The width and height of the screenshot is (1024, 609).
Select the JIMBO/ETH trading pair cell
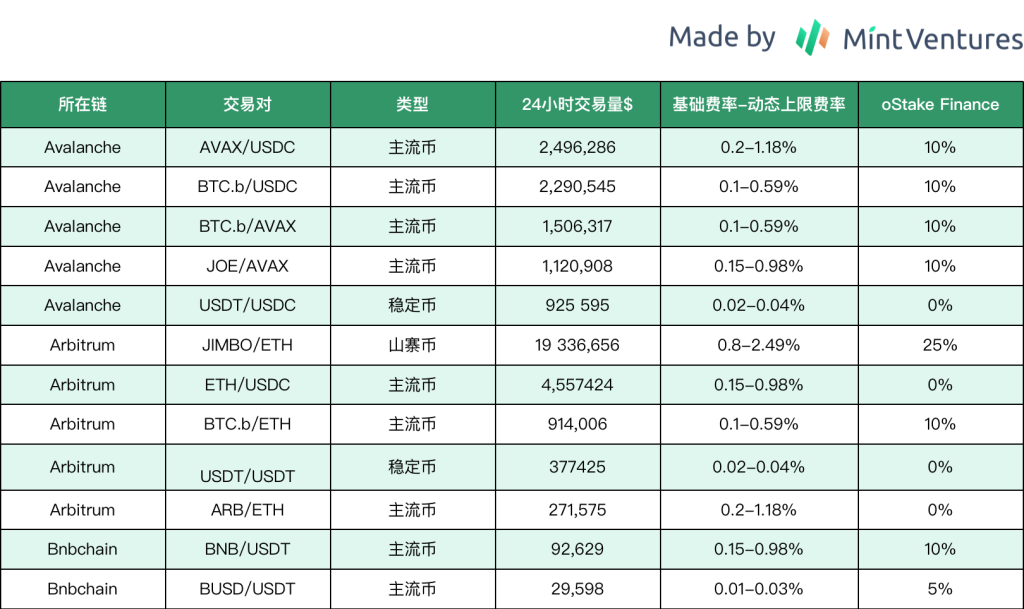(x=247, y=345)
